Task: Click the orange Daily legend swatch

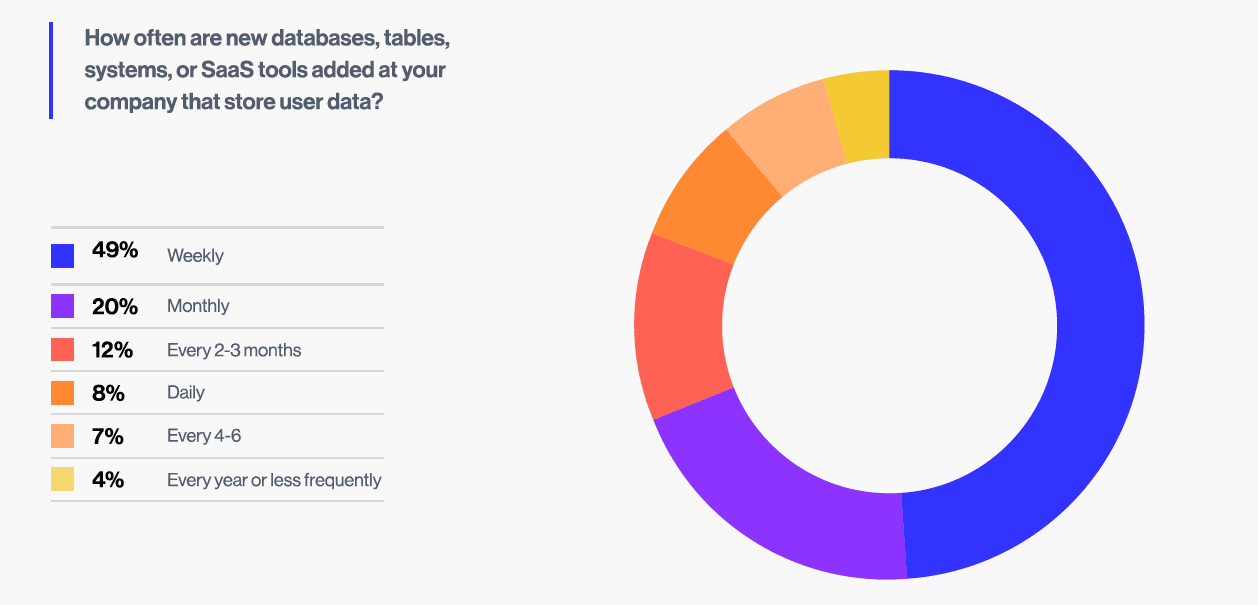Action: (62, 393)
